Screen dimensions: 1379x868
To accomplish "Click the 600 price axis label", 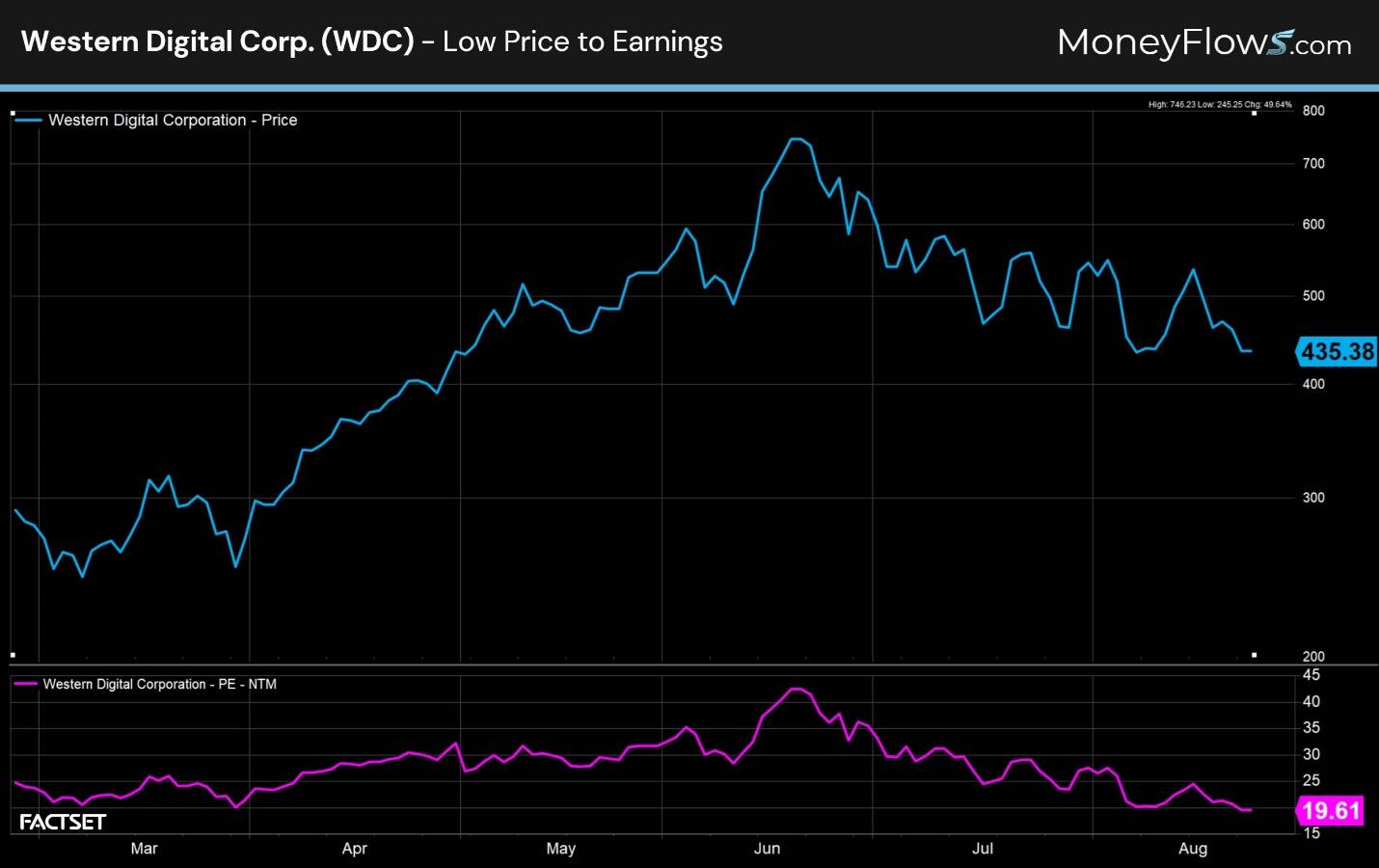I will click(1313, 225).
